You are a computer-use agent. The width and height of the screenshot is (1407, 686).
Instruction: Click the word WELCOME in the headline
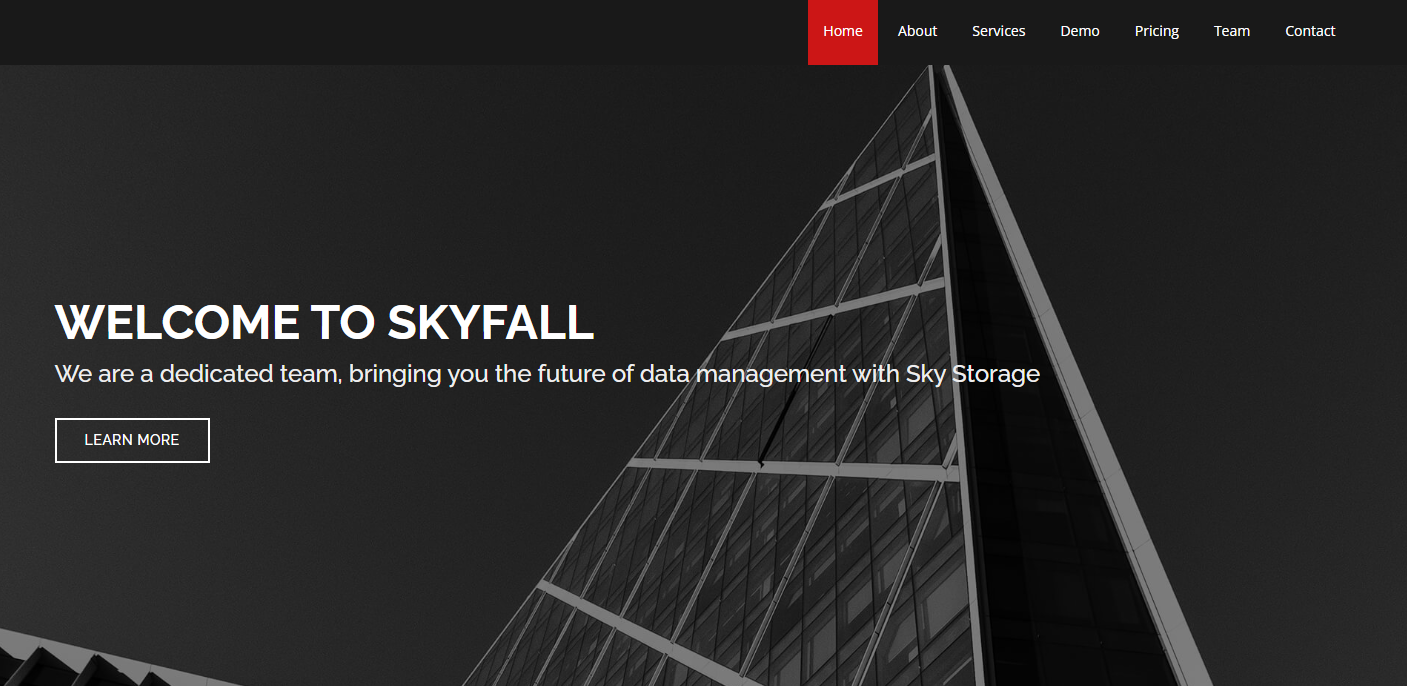coord(177,322)
